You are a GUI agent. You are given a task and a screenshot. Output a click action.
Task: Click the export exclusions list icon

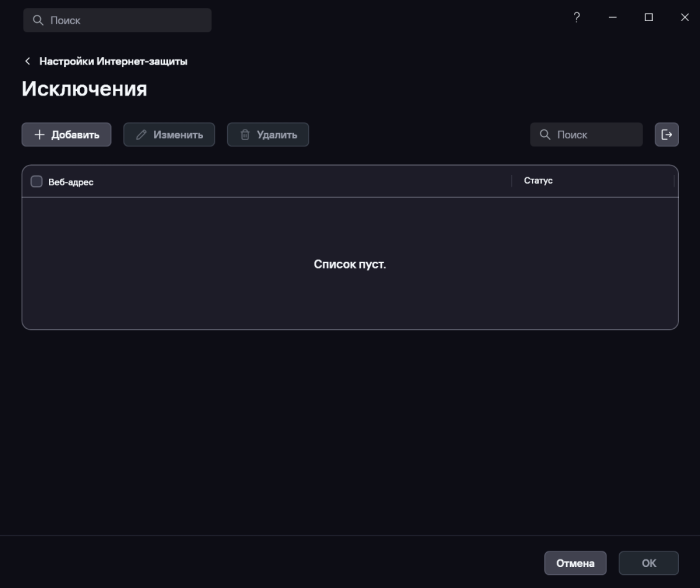click(667, 134)
